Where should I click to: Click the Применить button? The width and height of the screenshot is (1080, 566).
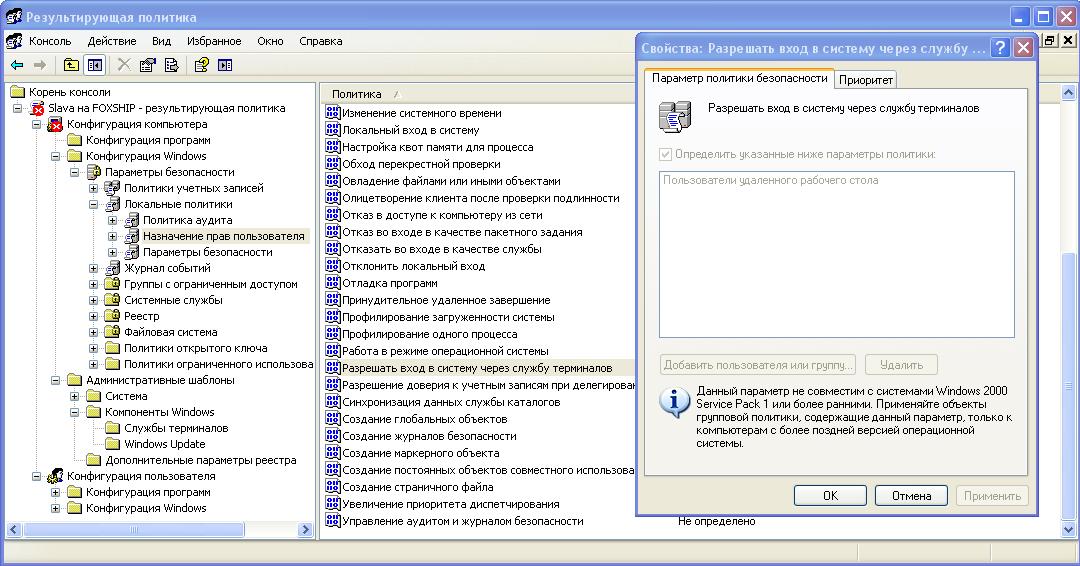pyautogui.click(x=993, y=496)
